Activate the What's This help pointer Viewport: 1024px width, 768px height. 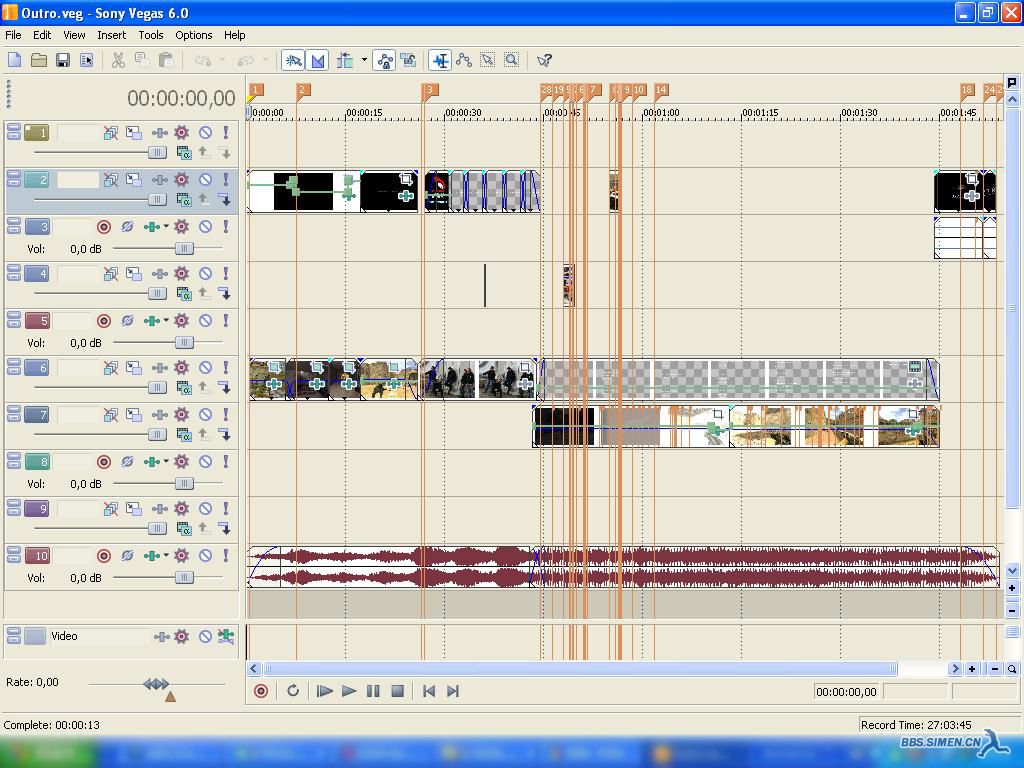point(544,61)
